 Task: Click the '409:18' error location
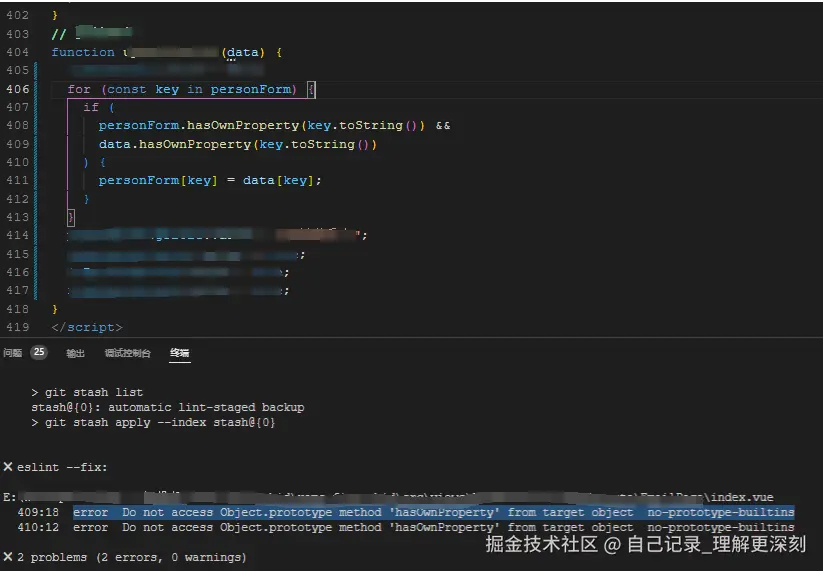tap(38, 512)
